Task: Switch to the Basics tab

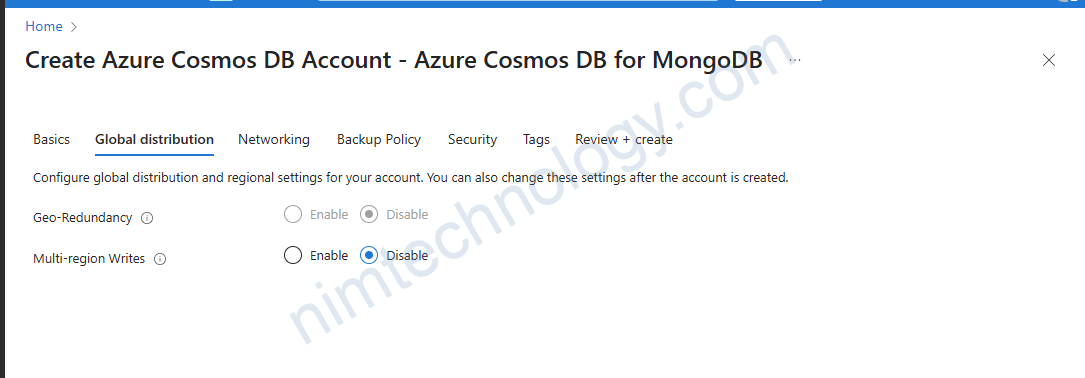Action: (51, 139)
